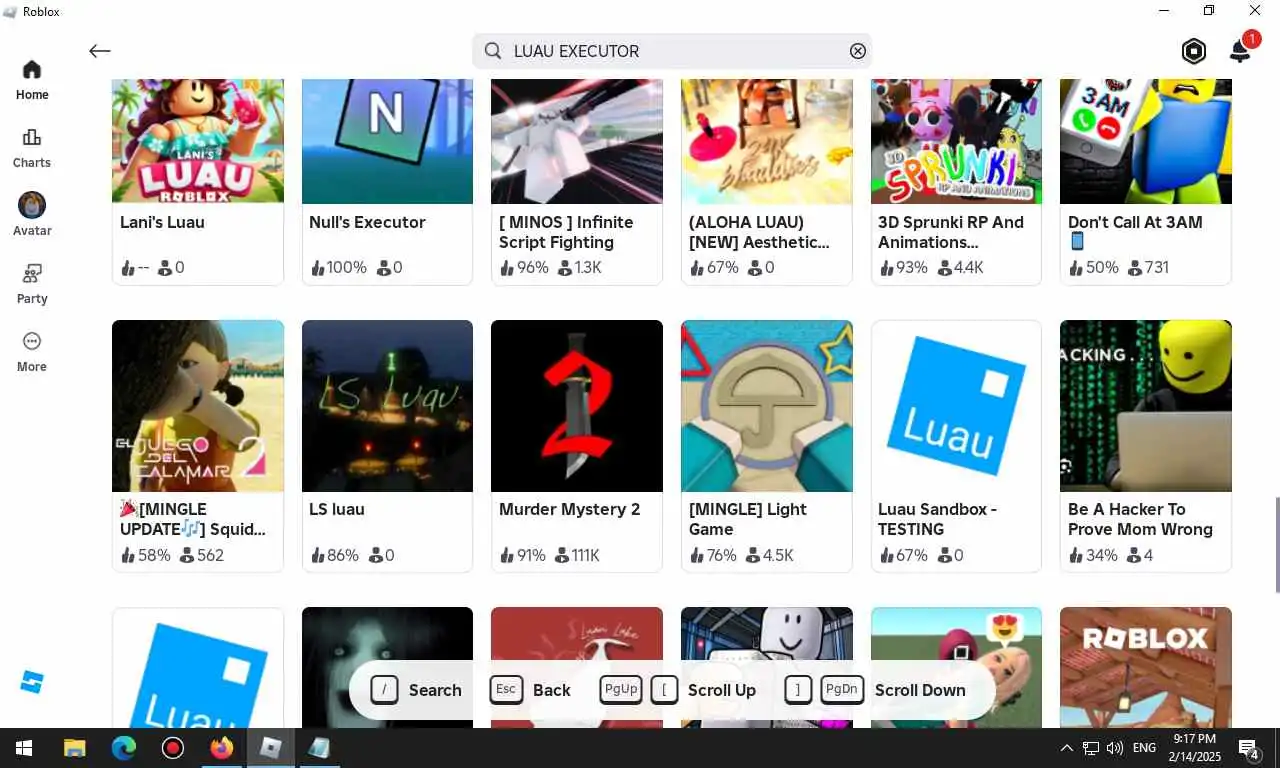Open 3D Sprunki RP And Animations thumbnail

point(956,141)
